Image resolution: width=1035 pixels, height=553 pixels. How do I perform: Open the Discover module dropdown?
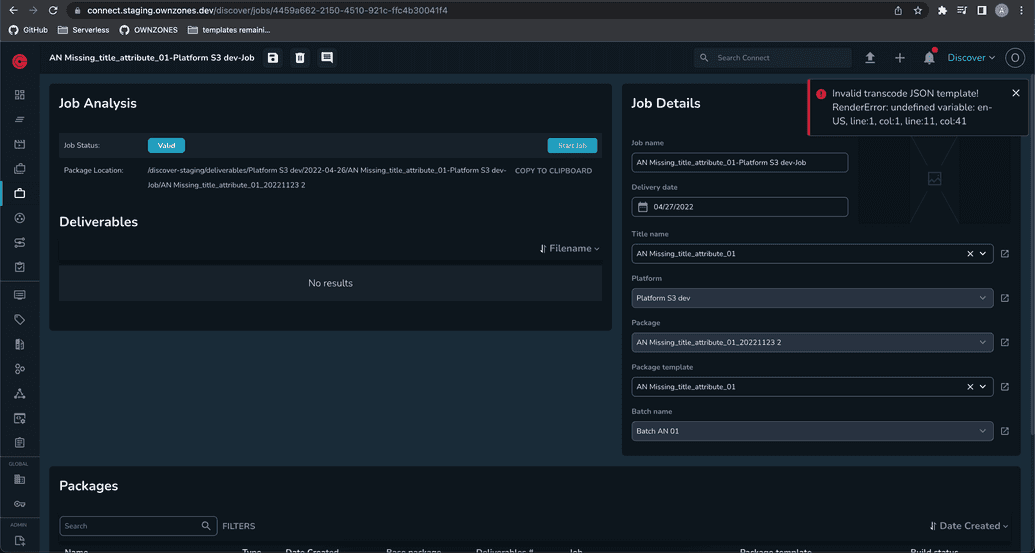971,58
